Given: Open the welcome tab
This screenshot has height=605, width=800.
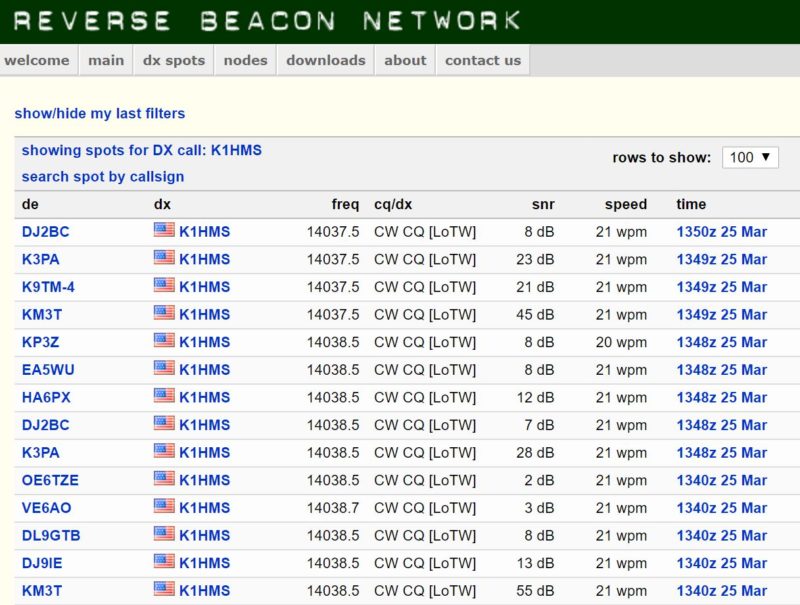Looking at the screenshot, I should pos(37,60).
